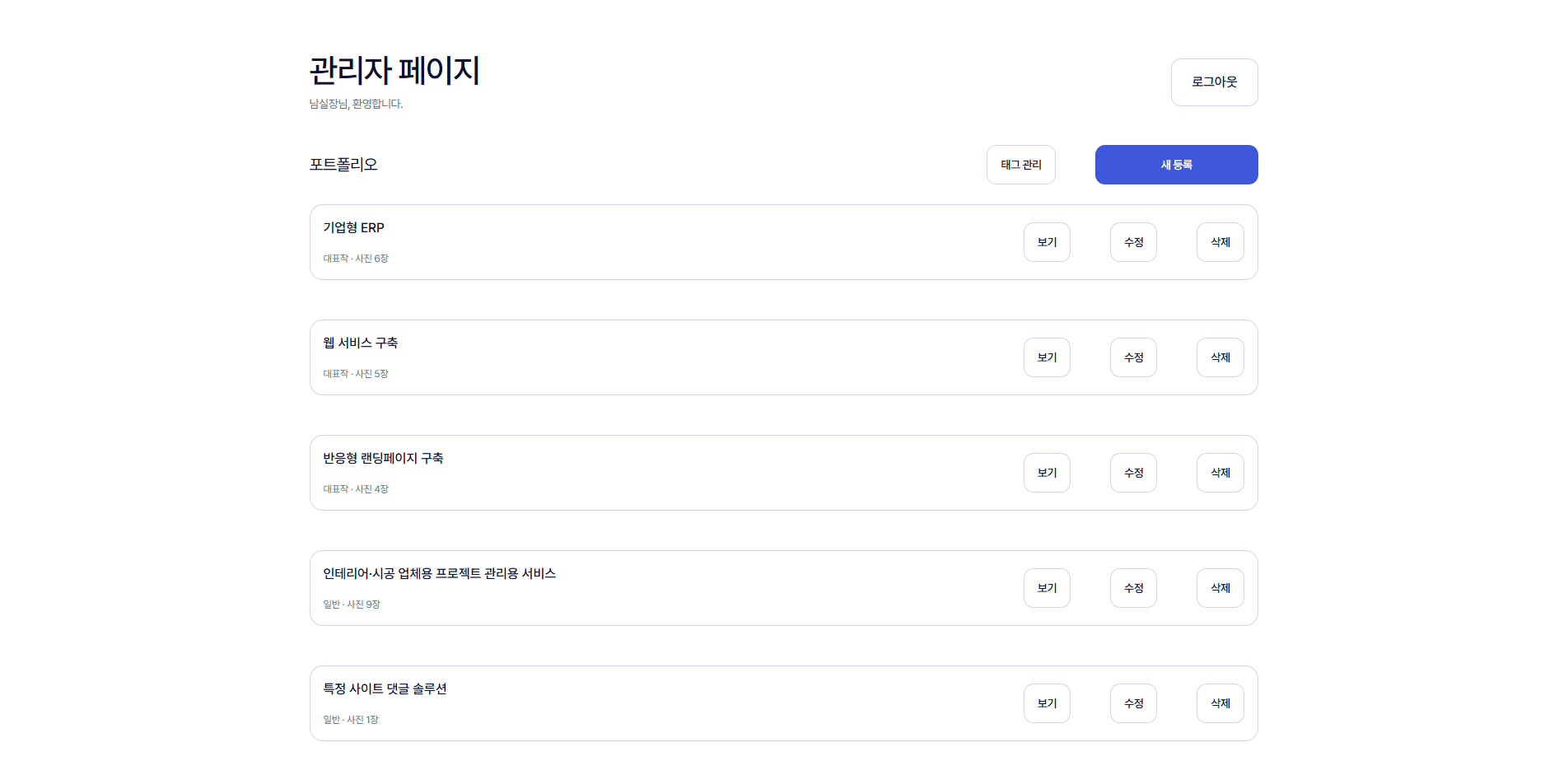Click the 로그아웃 logout button
Image resolution: width=1568 pixels, height=775 pixels.
pyautogui.click(x=1214, y=82)
